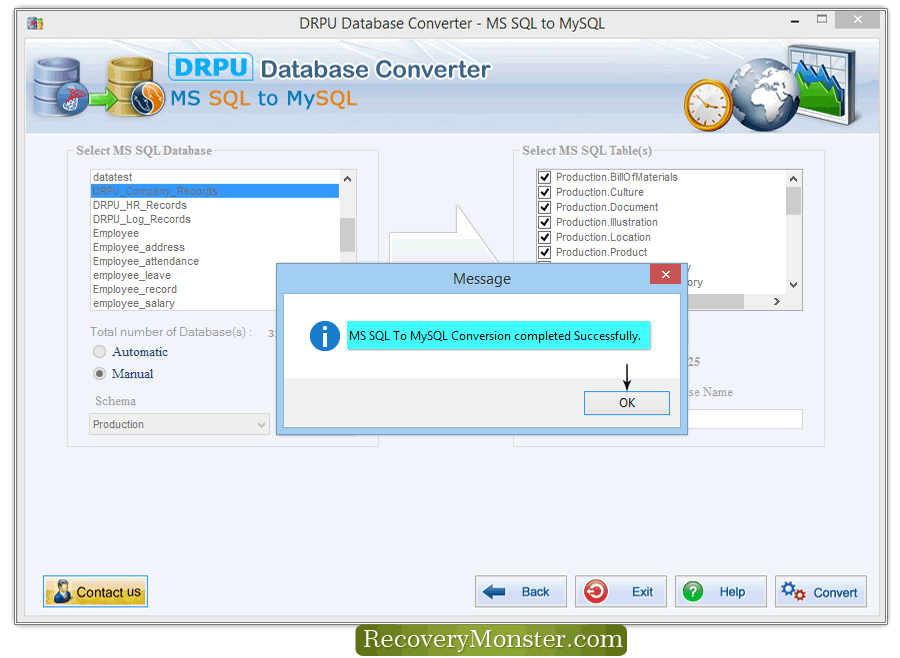Uncheck Production.BillOfMaterials

(544, 177)
